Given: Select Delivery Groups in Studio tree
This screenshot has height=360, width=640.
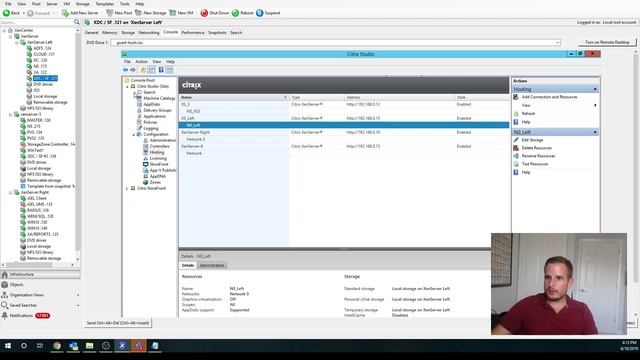Looking at the screenshot, I should coord(157,110).
